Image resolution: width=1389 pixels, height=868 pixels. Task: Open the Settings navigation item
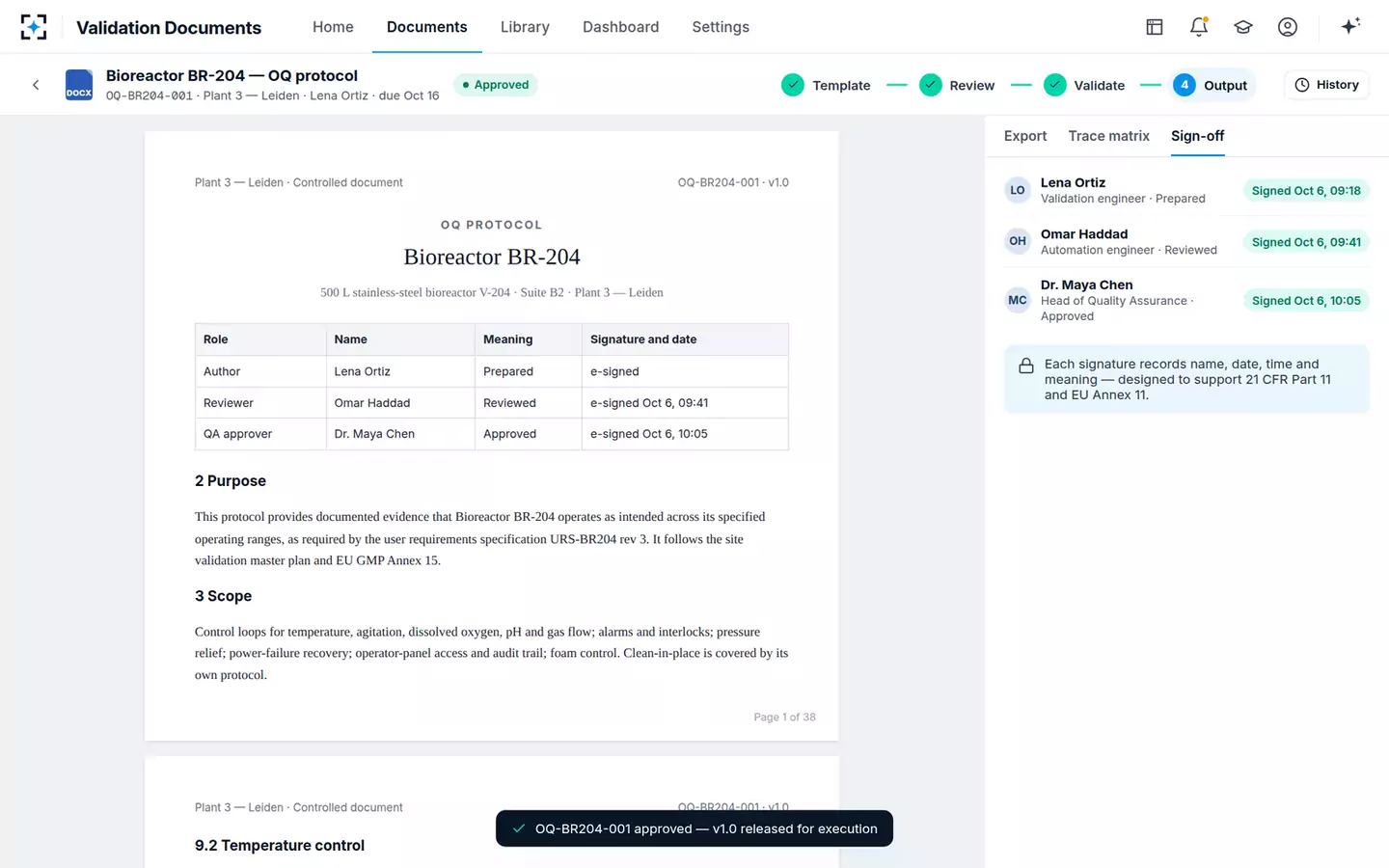pos(721,27)
